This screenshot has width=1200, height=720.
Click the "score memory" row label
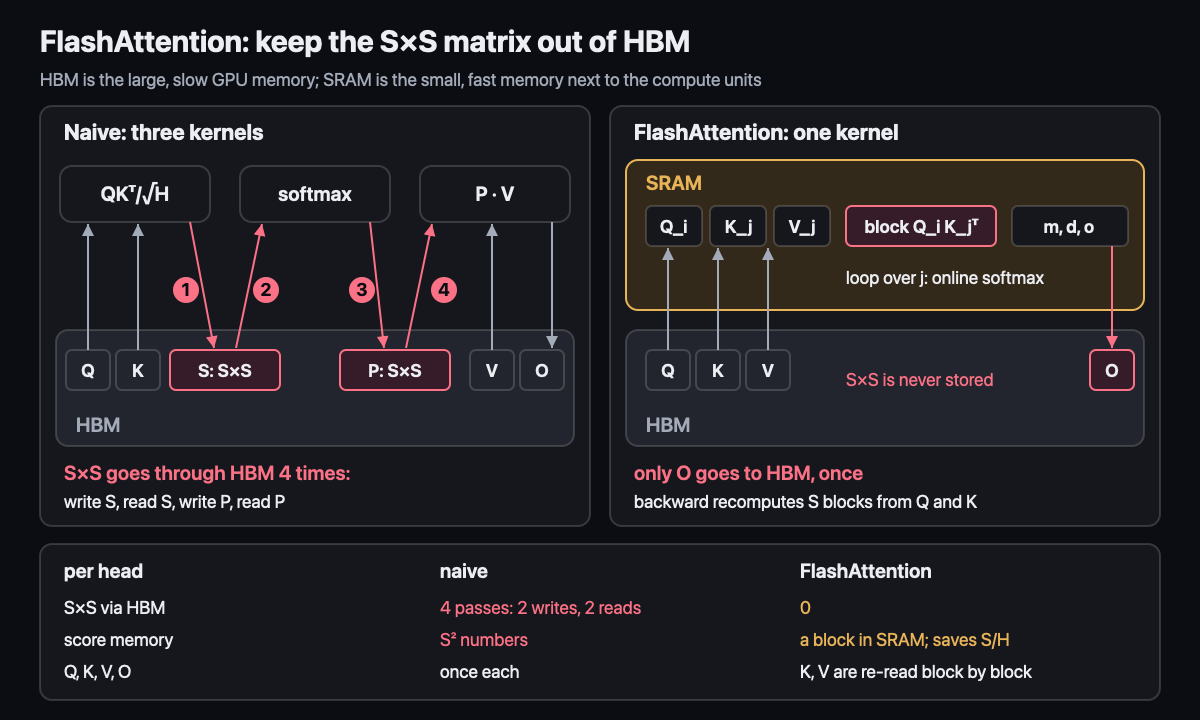point(118,640)
